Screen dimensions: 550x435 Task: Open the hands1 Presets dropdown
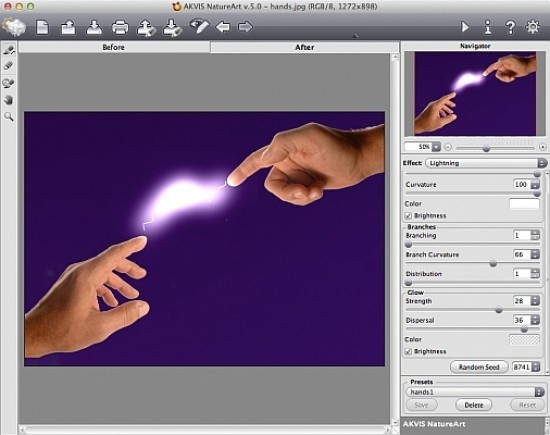click(x=475, y=392)
